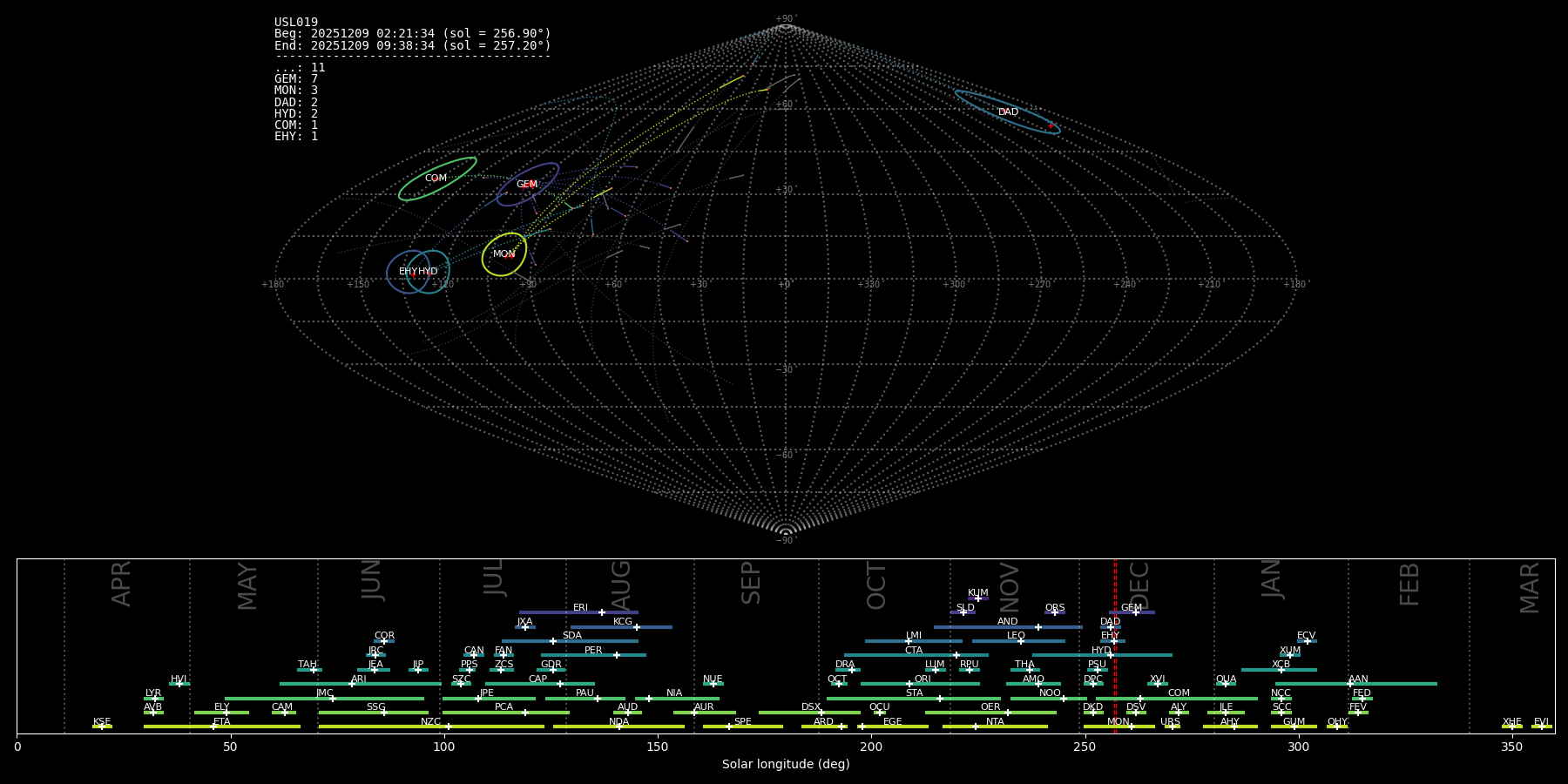Screen dimensions: 1568x784
Task: Click the LEO shower label in timeline
Action: (x=1017, y=636)
